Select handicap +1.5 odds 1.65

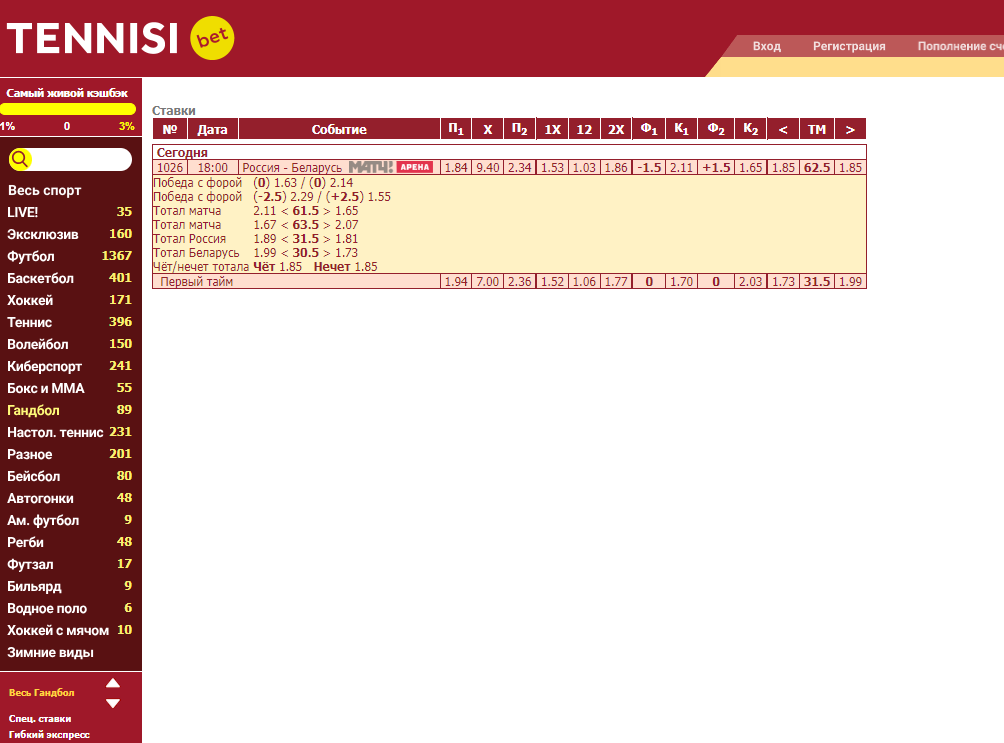[x=750, y=168]
